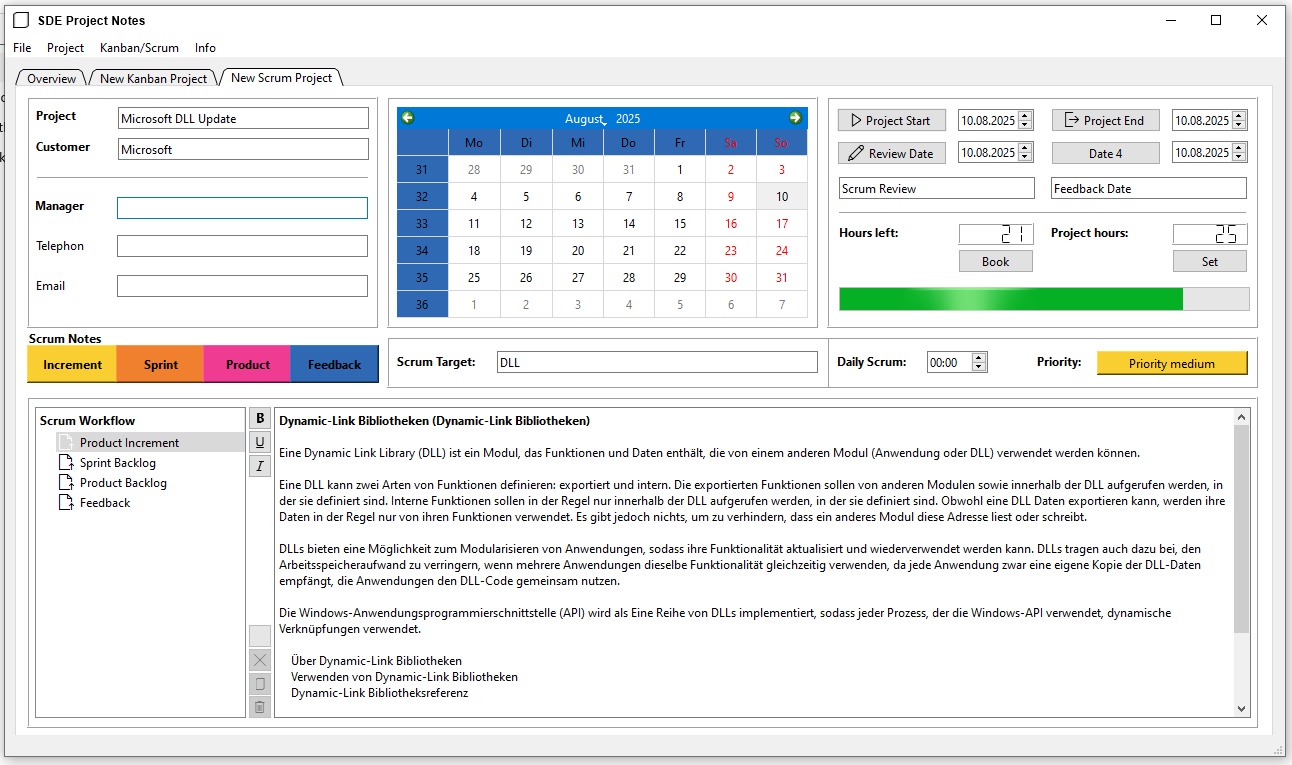1292x765 pixels.
Task: Click the trash delete icon beside notes
Action: pos(260,707)
